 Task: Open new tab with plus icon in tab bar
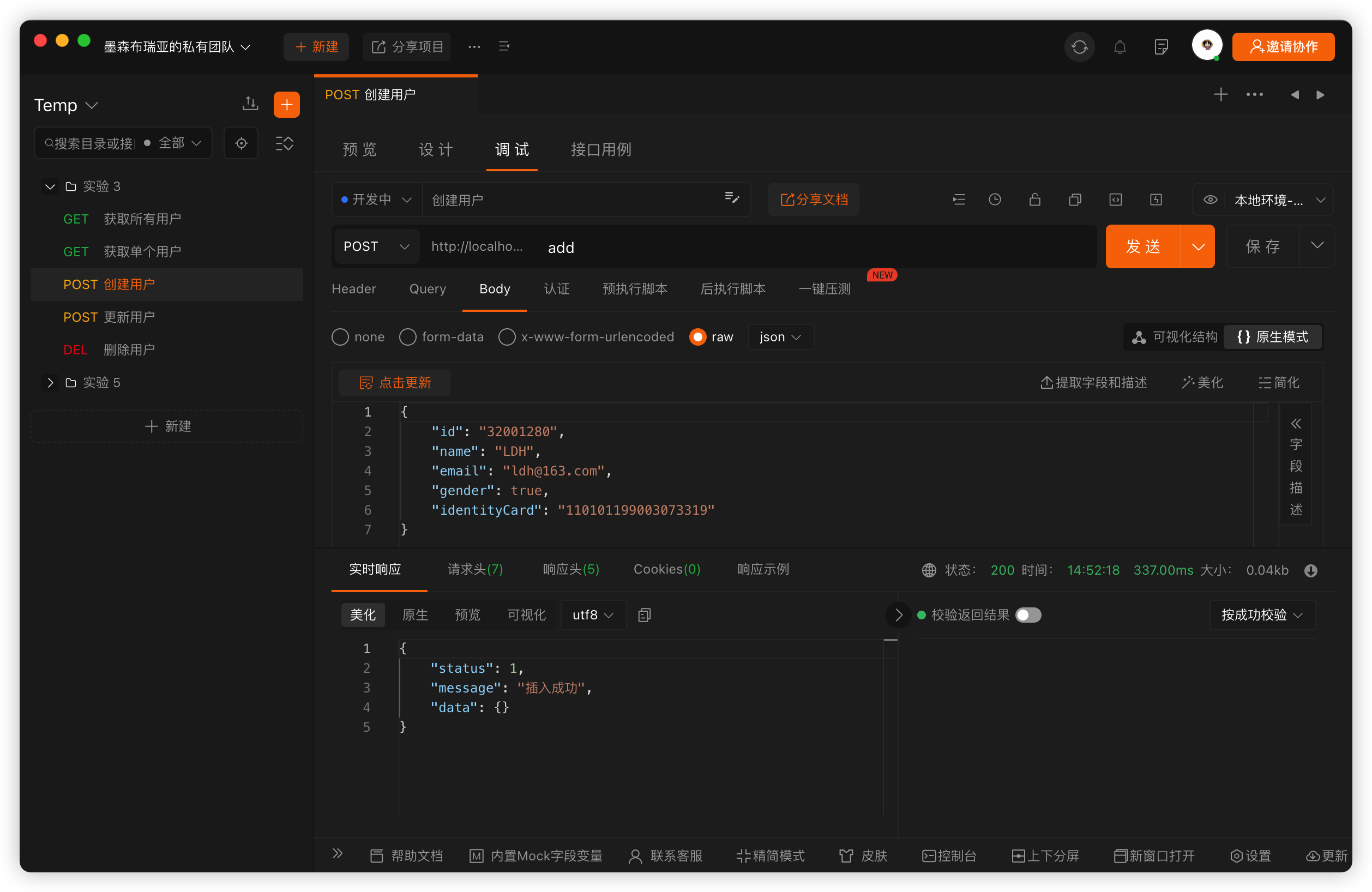[1220, 94]
